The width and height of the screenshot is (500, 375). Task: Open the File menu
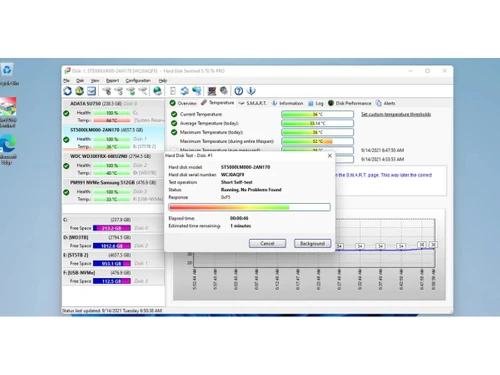coord(67,80)
